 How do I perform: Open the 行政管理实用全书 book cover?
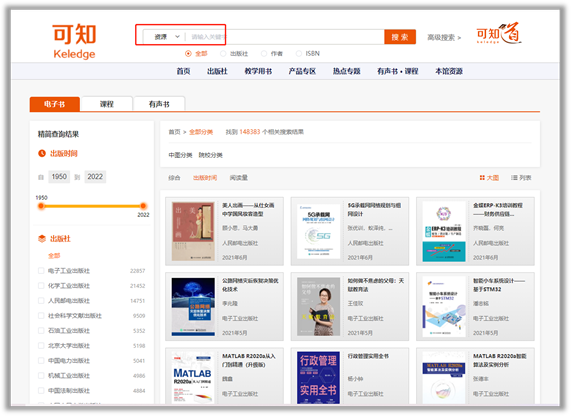318,377
